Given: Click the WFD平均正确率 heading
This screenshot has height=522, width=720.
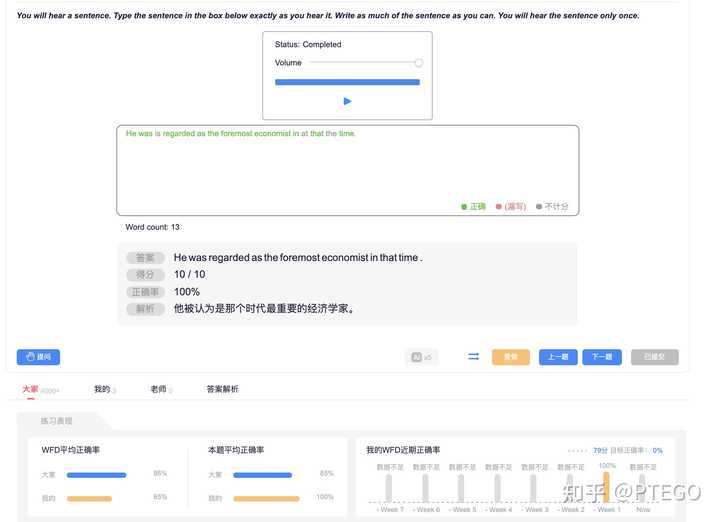Looking at the screenshot, I should point(71,450).
